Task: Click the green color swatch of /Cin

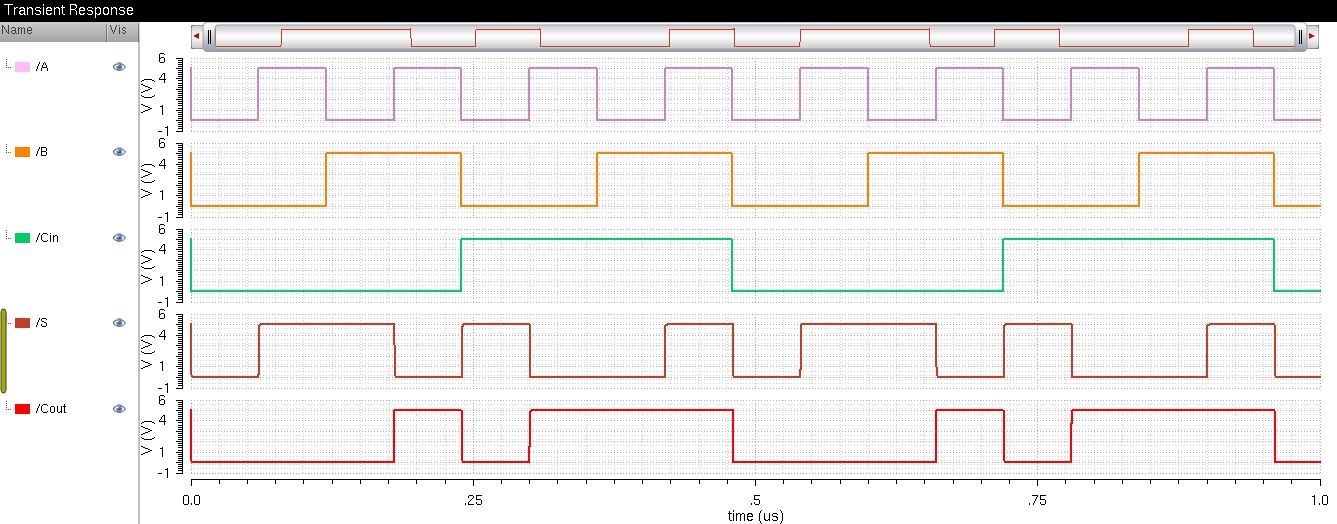Action: coord(22,238)
